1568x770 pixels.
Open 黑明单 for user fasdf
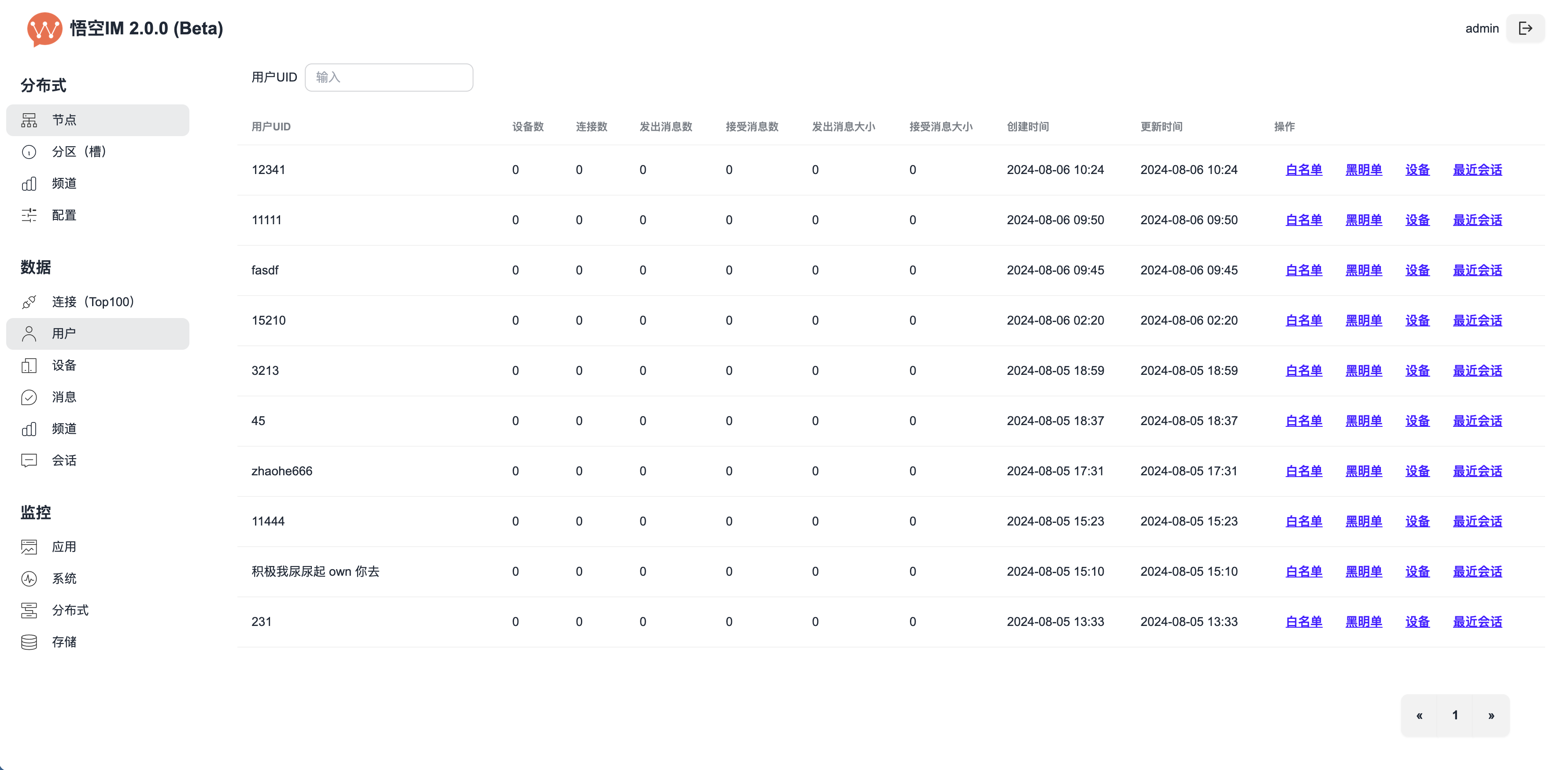tap(1363, 270)
